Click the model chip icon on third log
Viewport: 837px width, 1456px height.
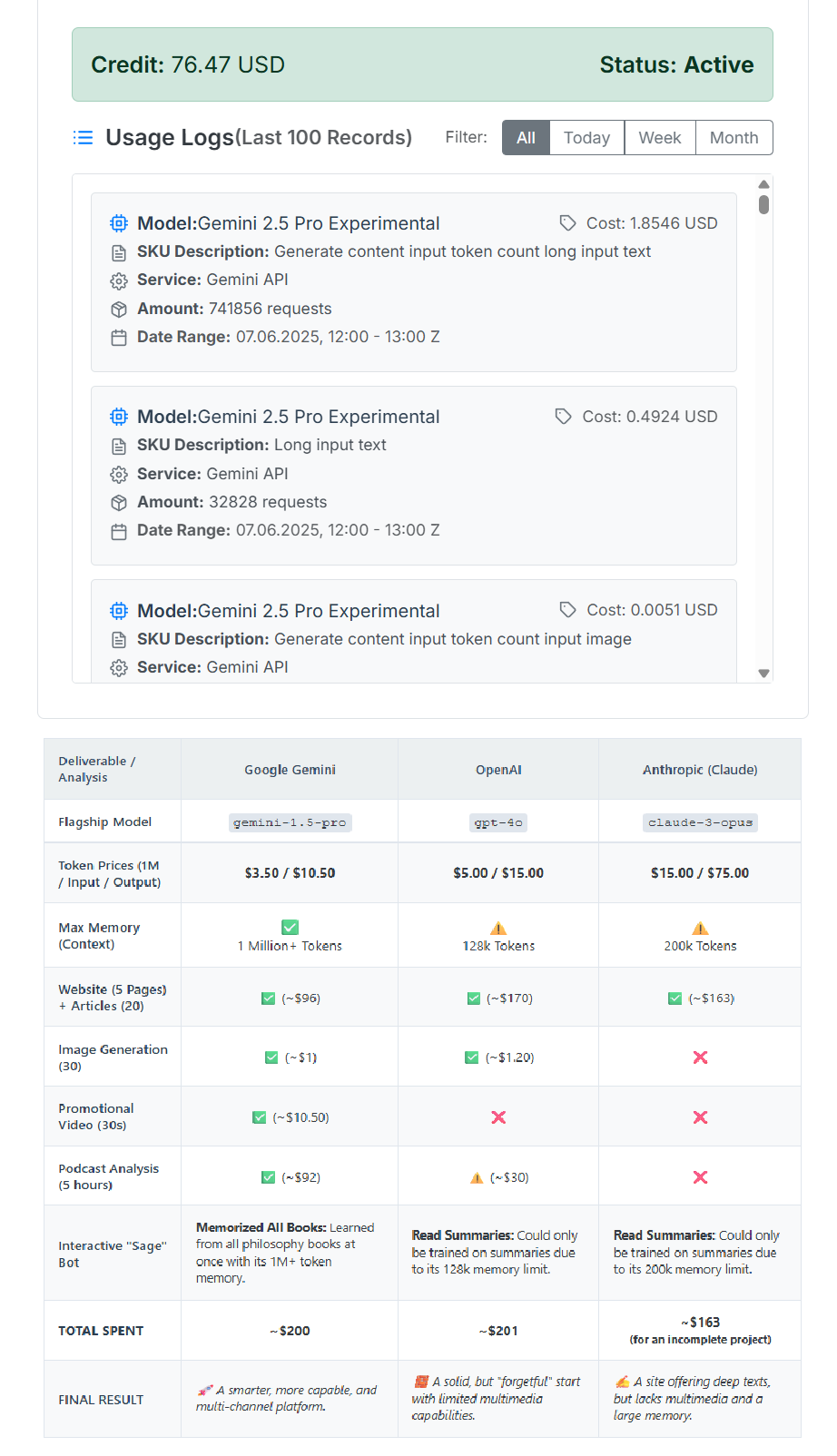tap(119, 611)
